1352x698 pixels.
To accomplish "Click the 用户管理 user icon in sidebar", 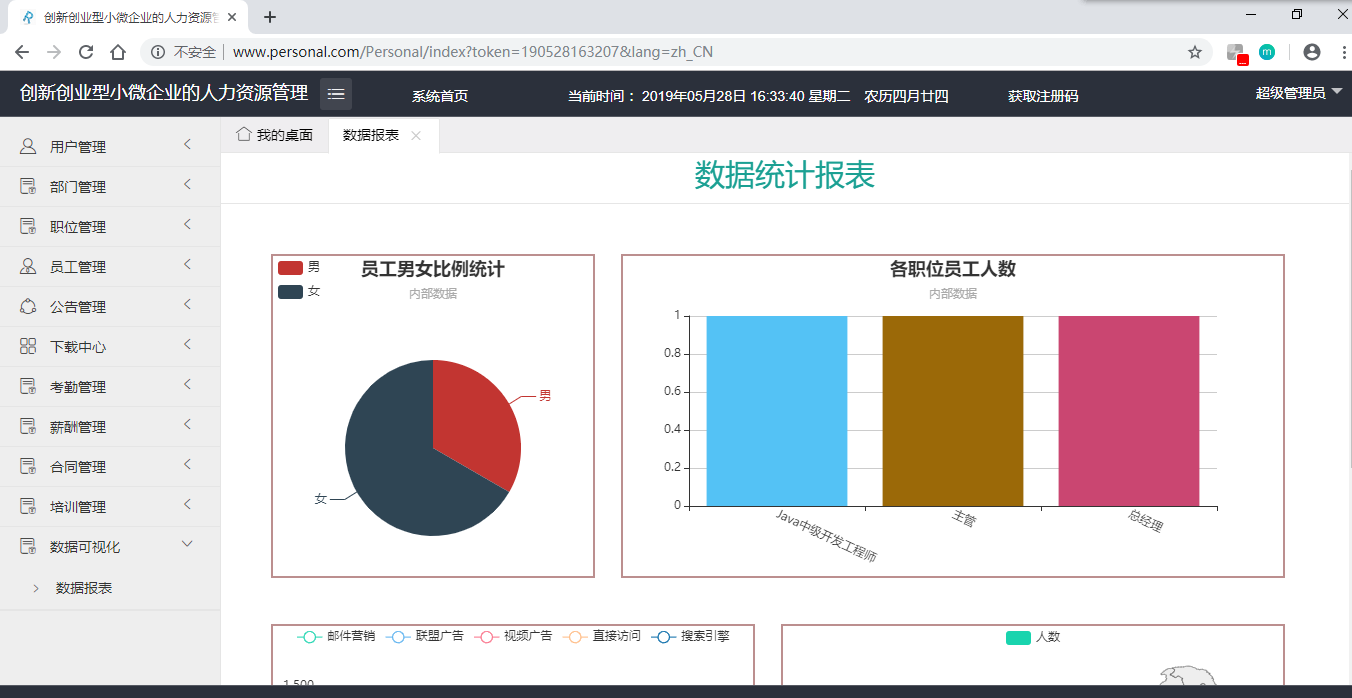I will 28,147.
